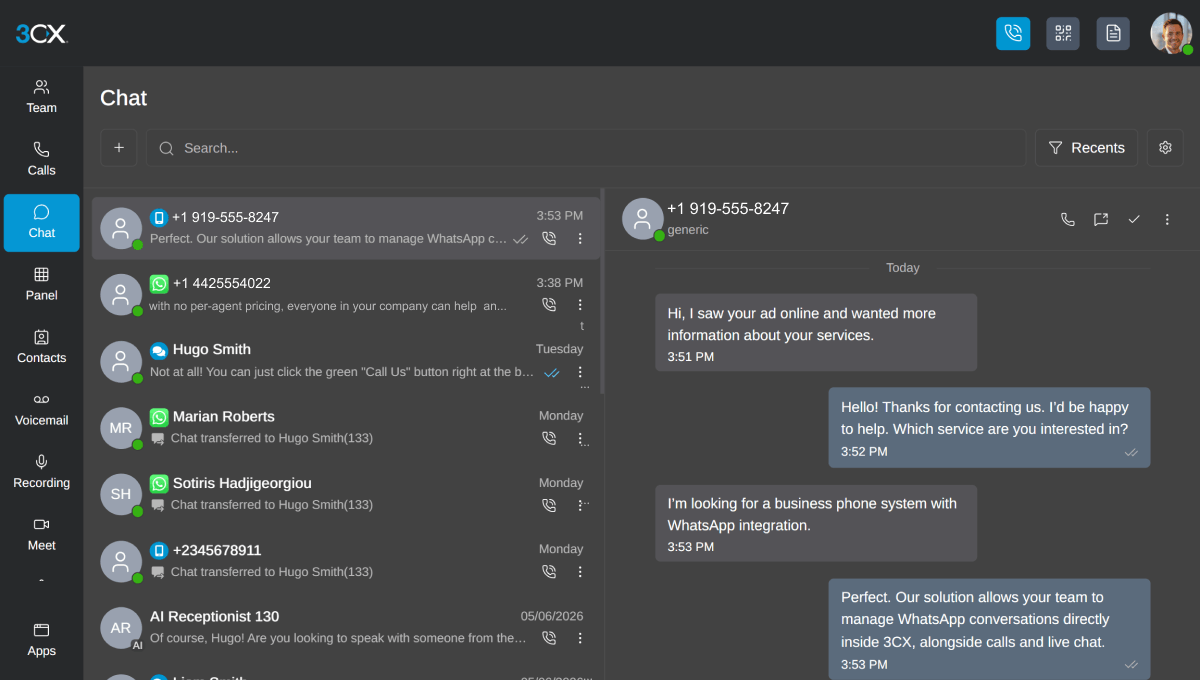
Task: Open Panel in sidebar
Action: pyautogui.click(x=42, y=284)
